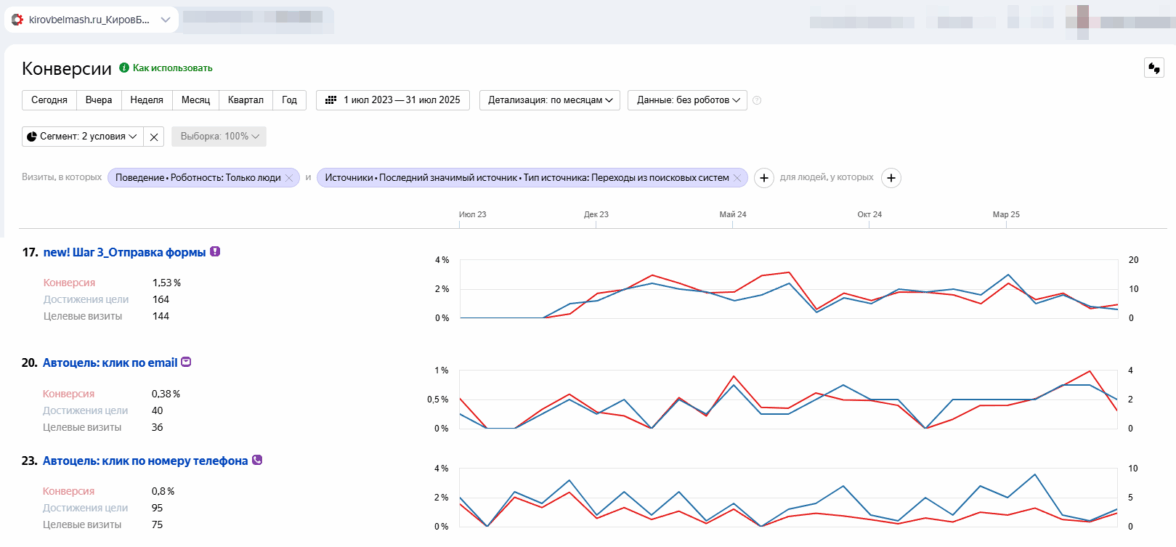
Task: Open the 'Сегмент: 2 условия' dropdown
Action: click(x=83, y=136)
